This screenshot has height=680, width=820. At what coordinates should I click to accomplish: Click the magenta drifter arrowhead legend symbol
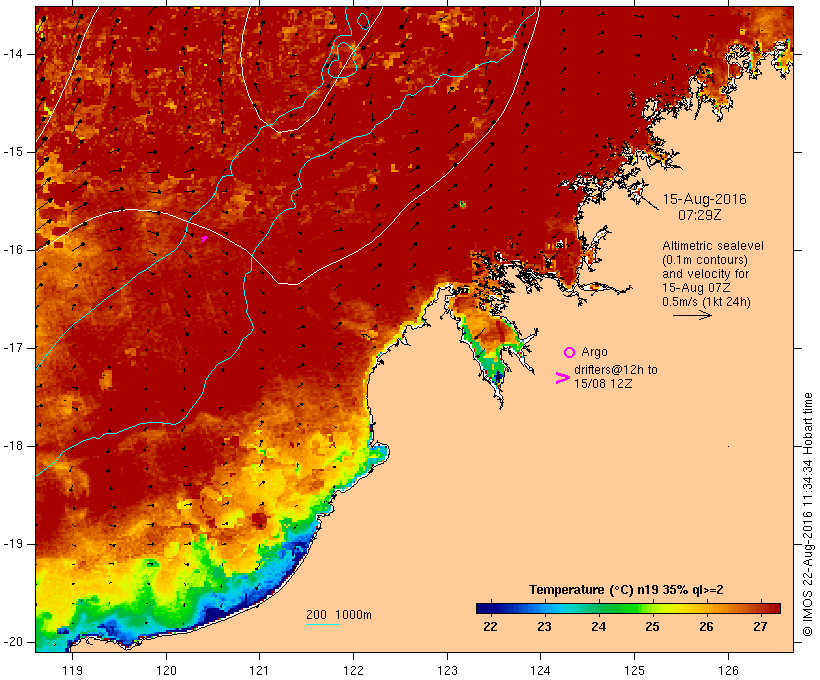562,378
